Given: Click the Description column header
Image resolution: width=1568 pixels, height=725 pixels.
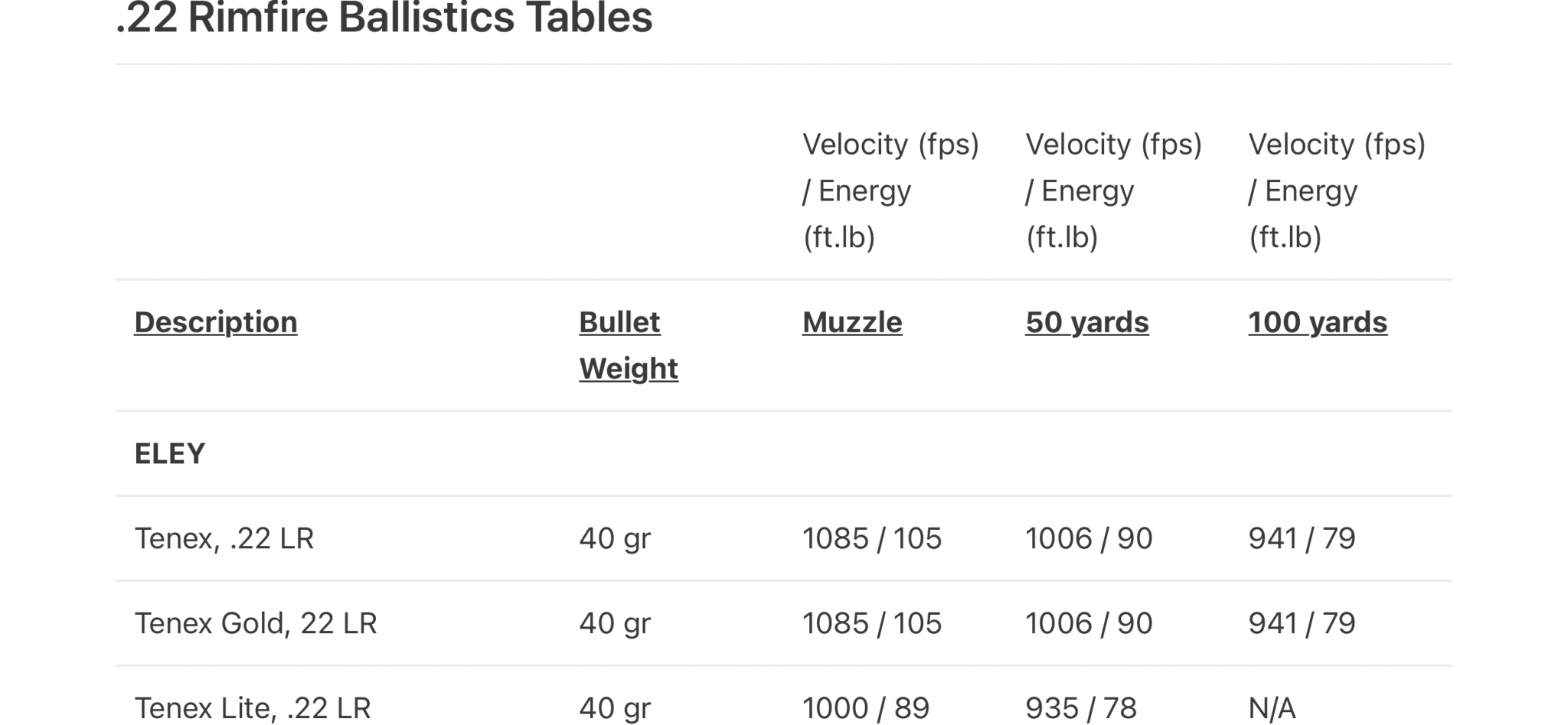Looking at the screenshot, I should (216, 322).
